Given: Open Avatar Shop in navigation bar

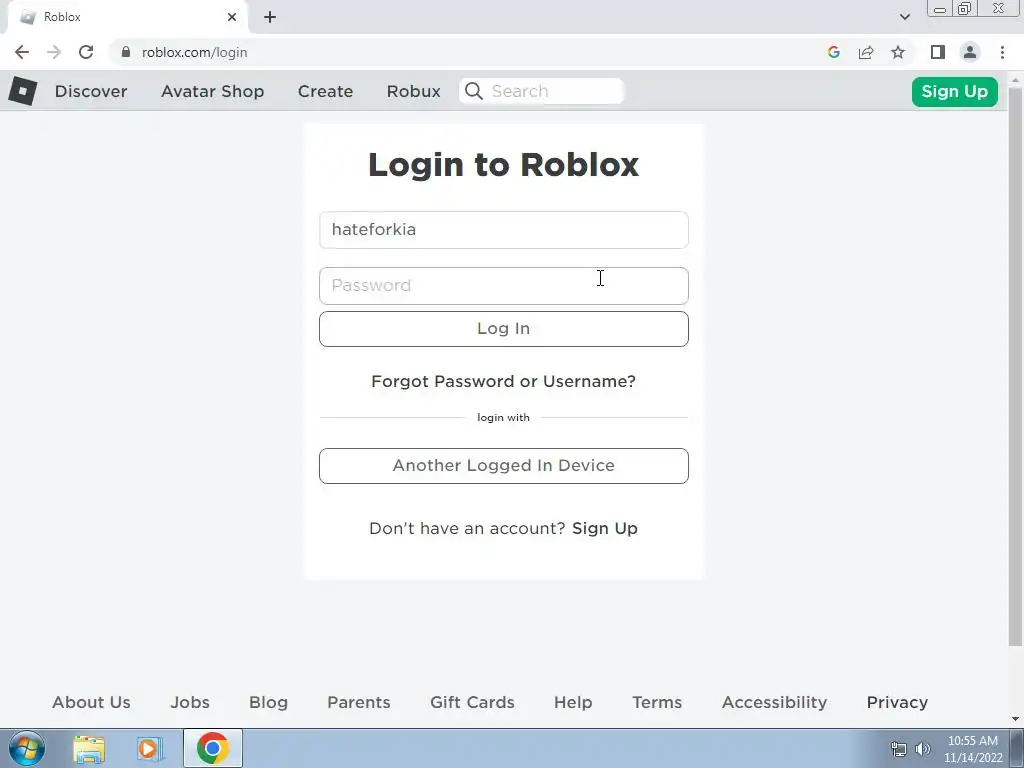Looking at the screenshot, I should click(212, 91).
